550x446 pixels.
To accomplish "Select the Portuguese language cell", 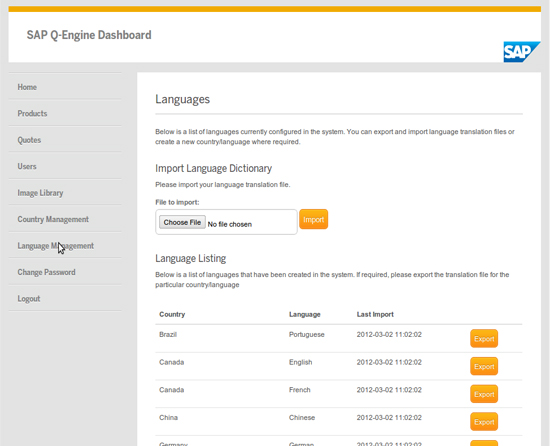I will 307,334.
